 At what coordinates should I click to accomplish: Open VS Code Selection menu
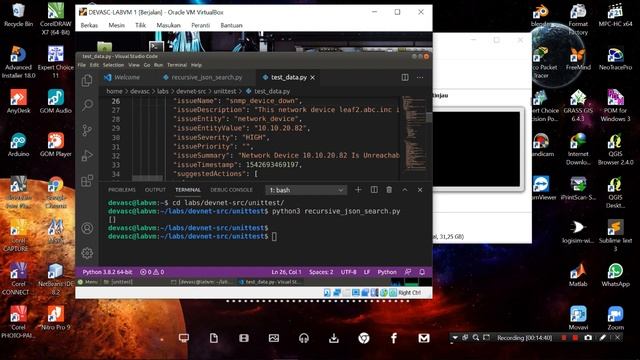[113, 65]
